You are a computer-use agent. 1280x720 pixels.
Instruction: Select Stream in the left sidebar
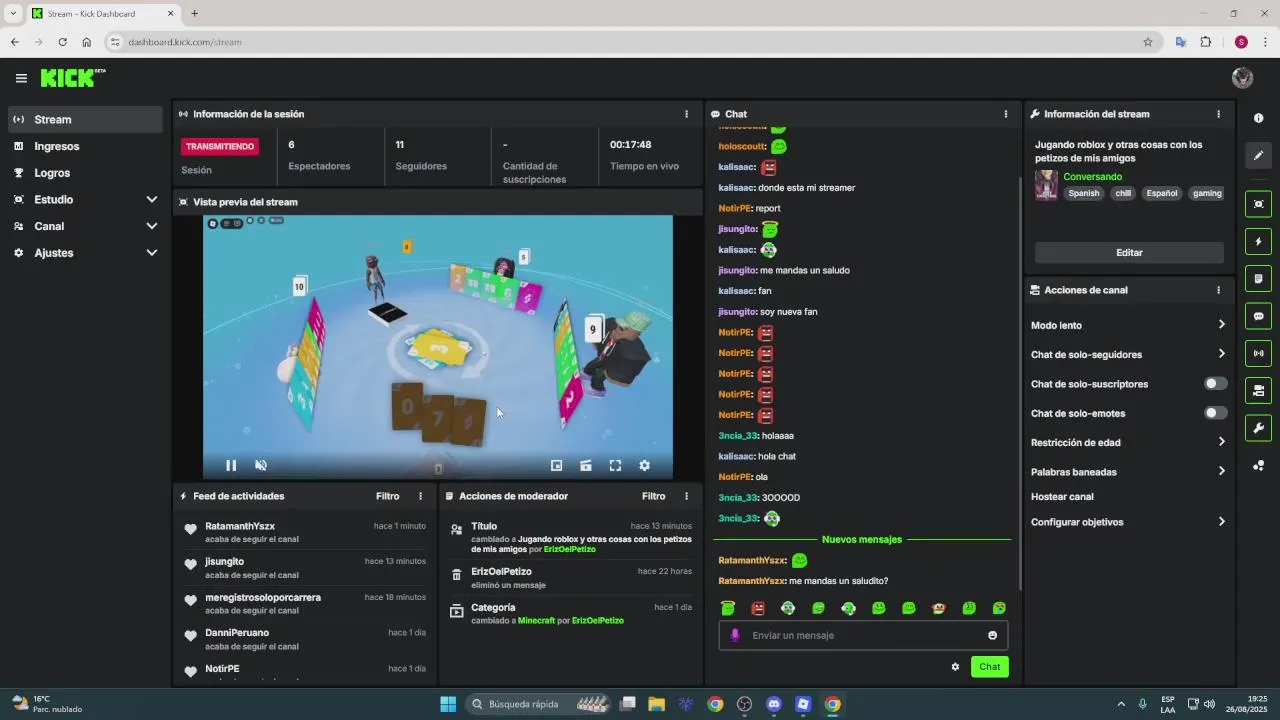(x=85, y=119)
